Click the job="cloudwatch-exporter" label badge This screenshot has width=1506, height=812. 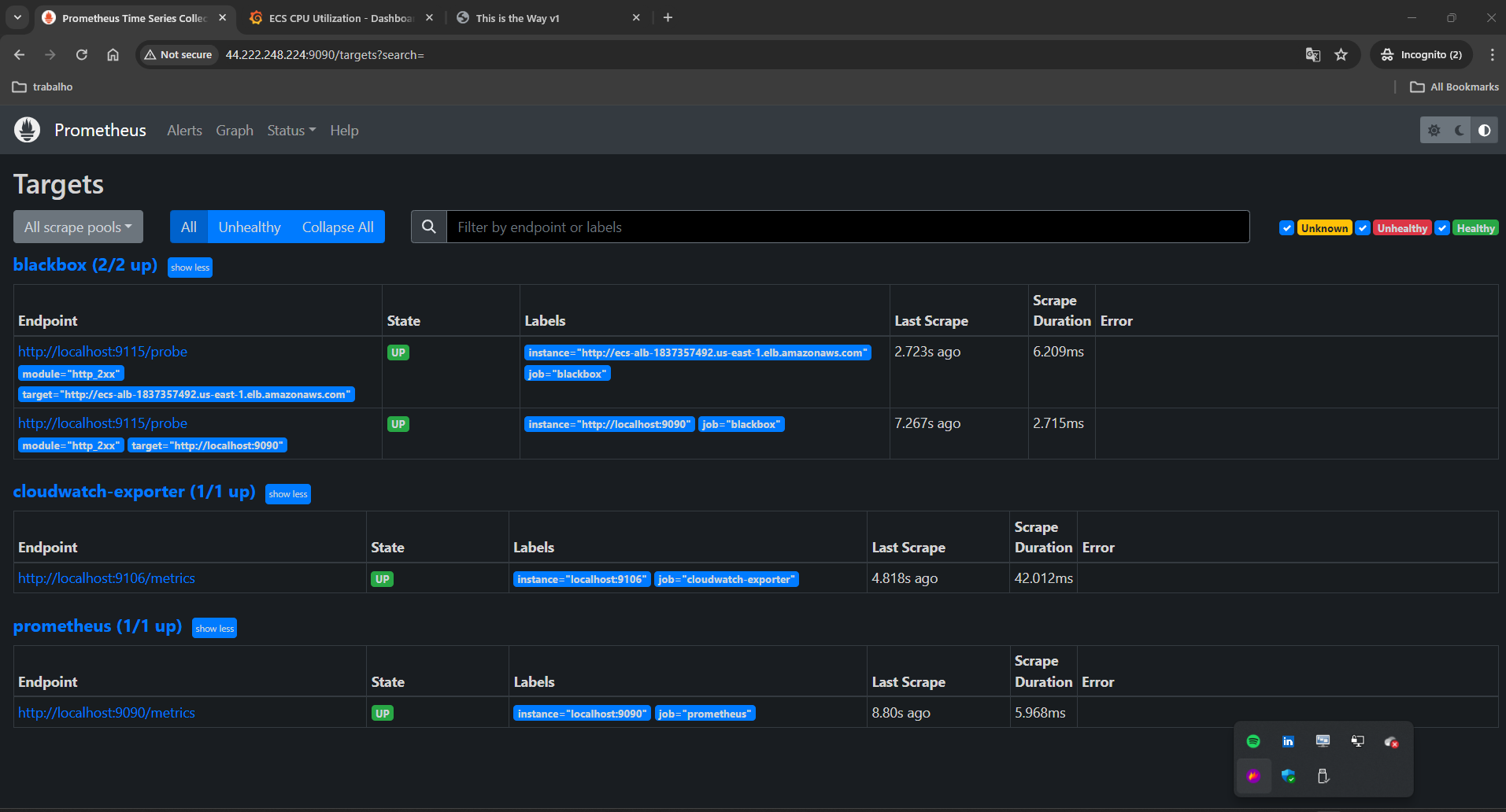point(727,579)
